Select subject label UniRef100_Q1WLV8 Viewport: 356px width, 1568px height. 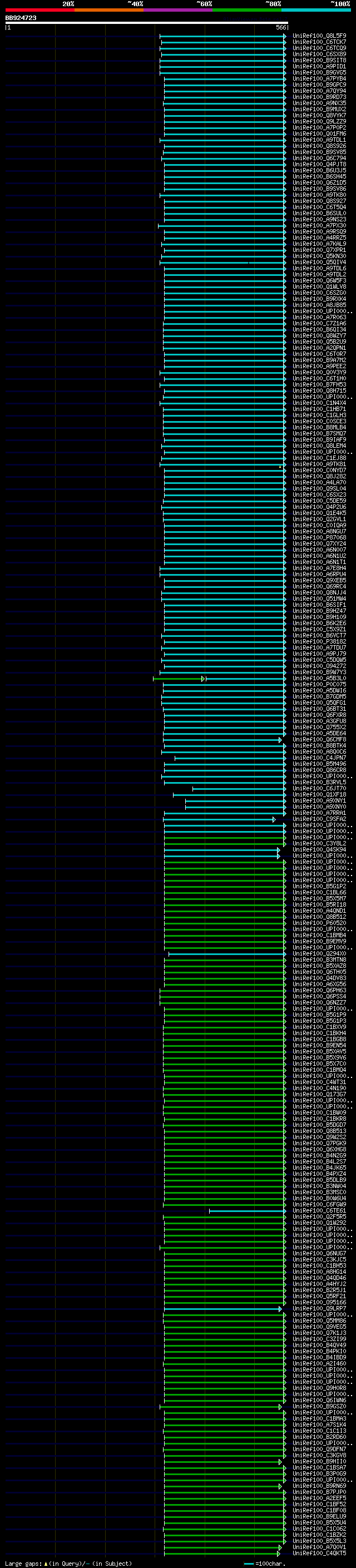click(319, 286)
